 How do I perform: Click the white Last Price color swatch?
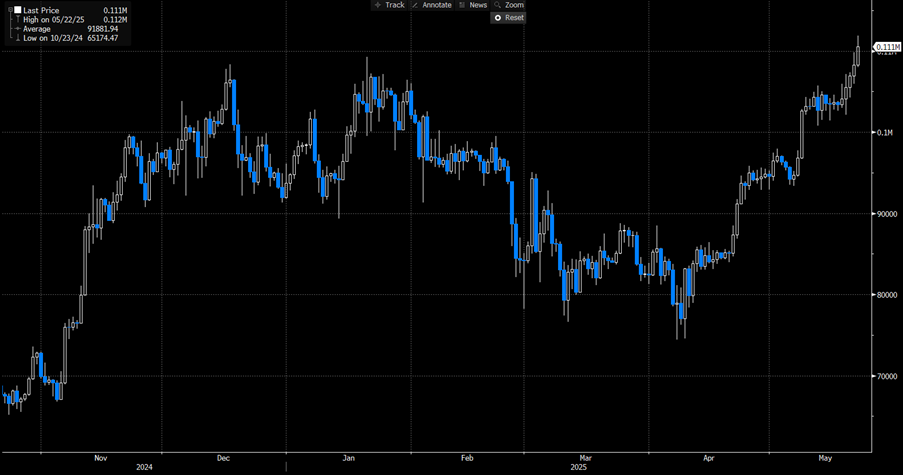[x=17, y=10]
